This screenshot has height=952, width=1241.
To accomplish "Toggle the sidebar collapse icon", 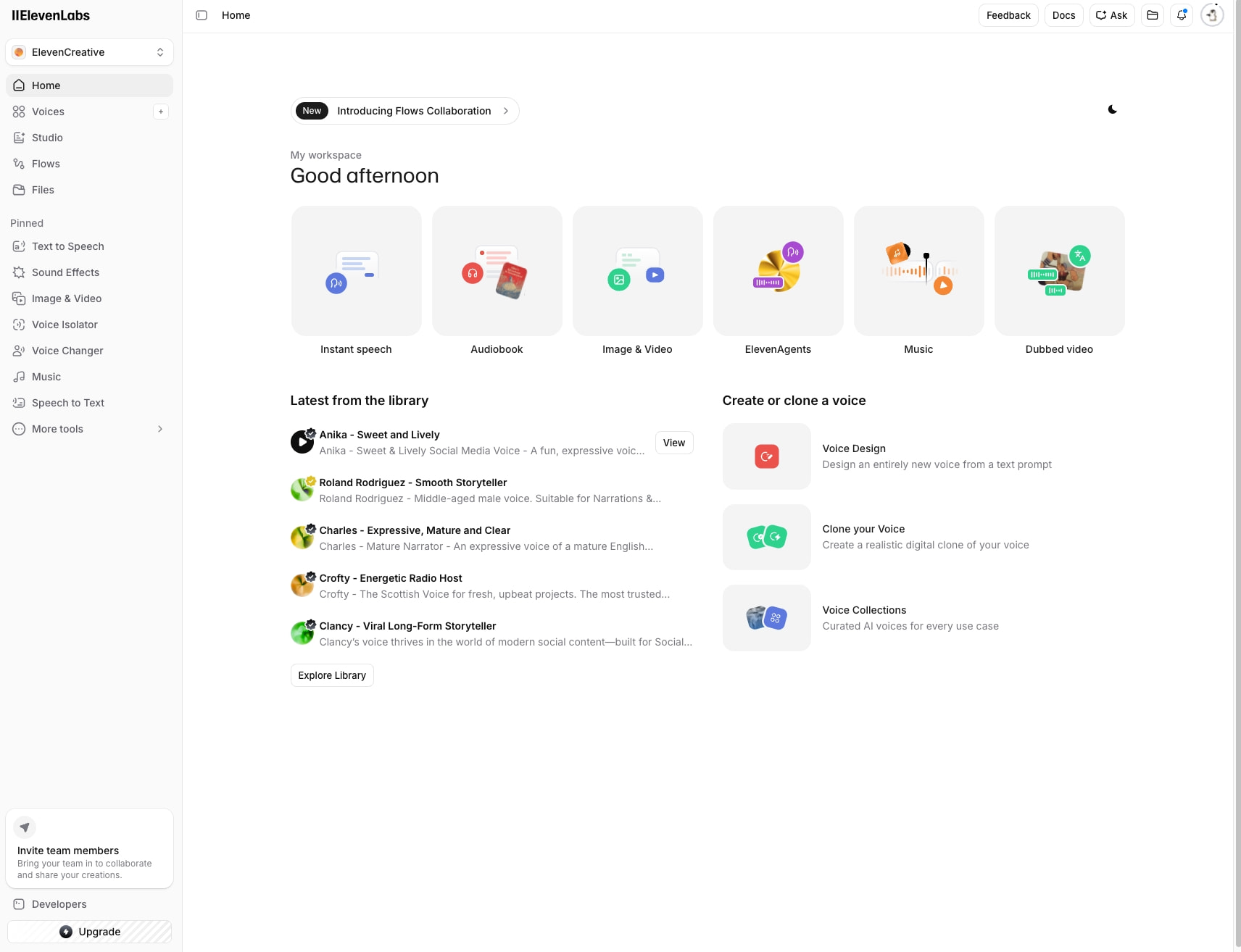I will [x=202, y=15].
